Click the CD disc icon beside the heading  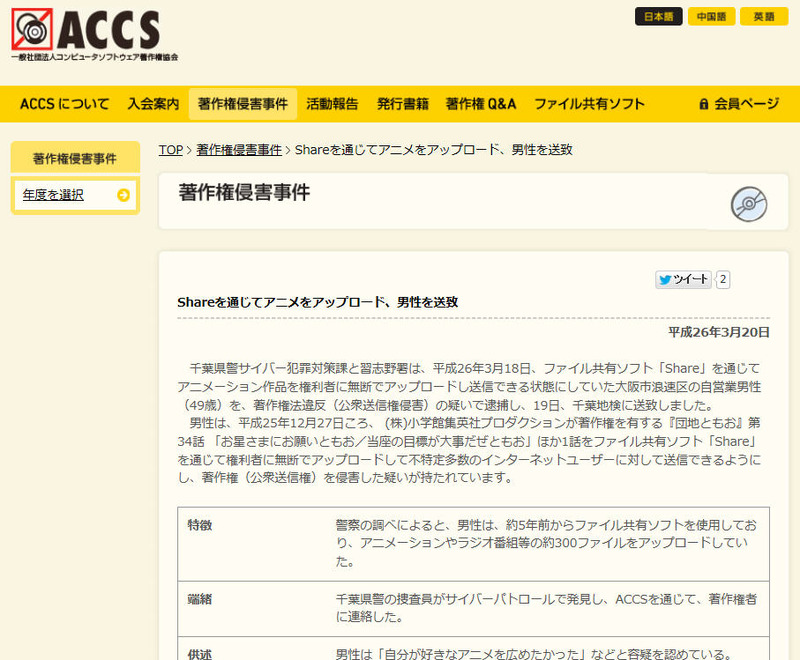[x=749, y=204]
